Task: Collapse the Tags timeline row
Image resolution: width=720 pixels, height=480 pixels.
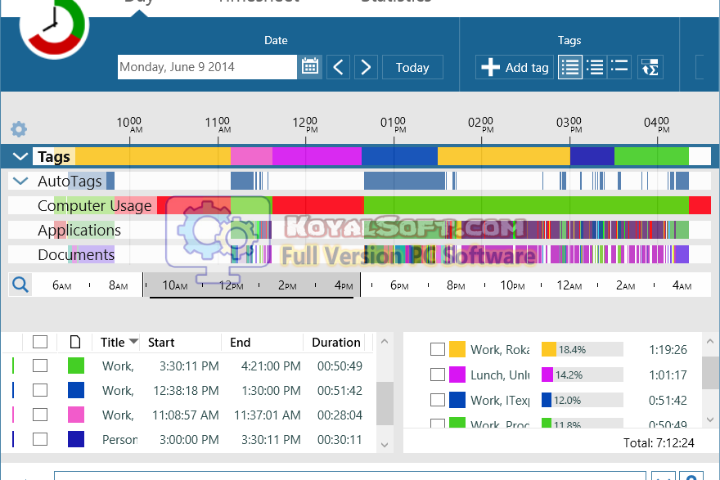Action: (x=20, y=157)
